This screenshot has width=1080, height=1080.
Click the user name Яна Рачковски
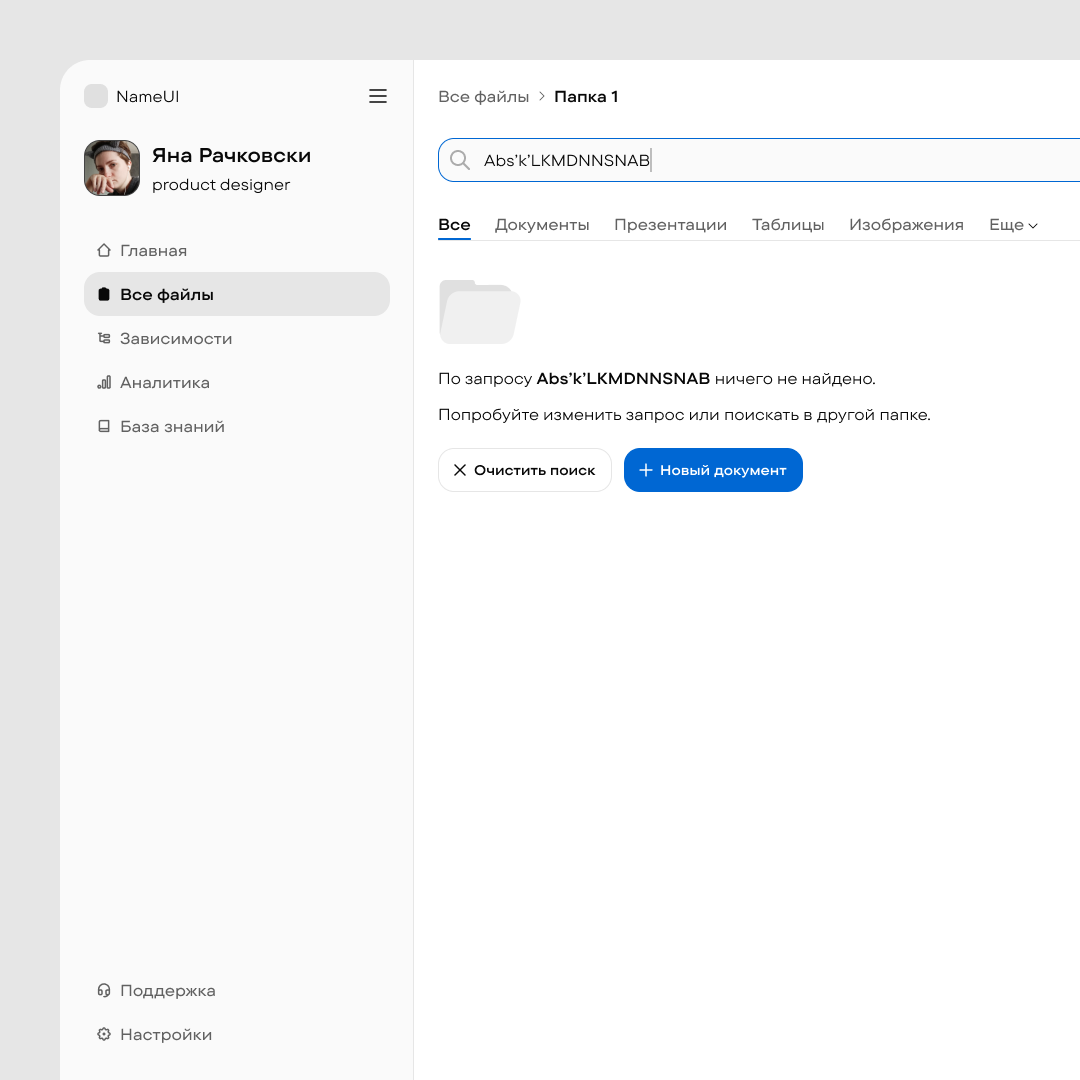[231, 156]
